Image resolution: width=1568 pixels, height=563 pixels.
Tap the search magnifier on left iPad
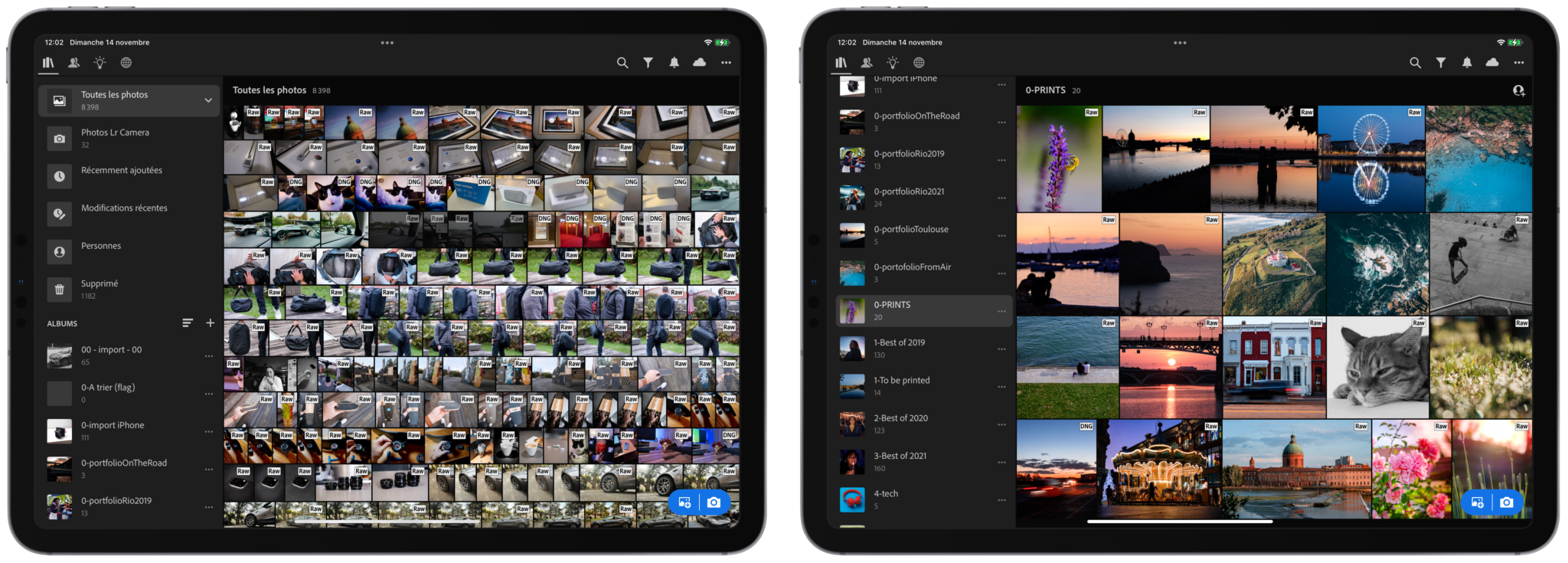click(622, 63)
